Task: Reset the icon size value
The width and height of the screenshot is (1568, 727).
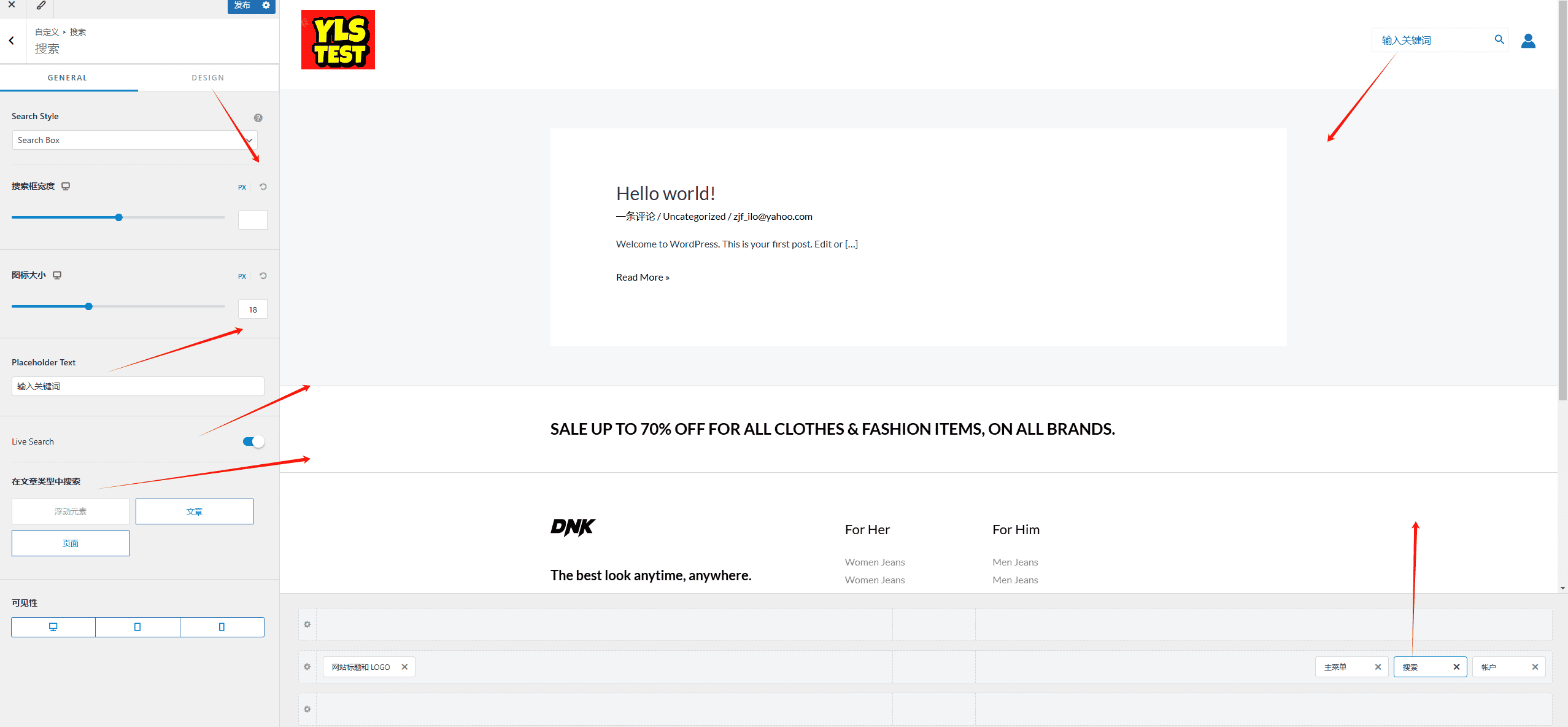Action: (x=263, y=276)
